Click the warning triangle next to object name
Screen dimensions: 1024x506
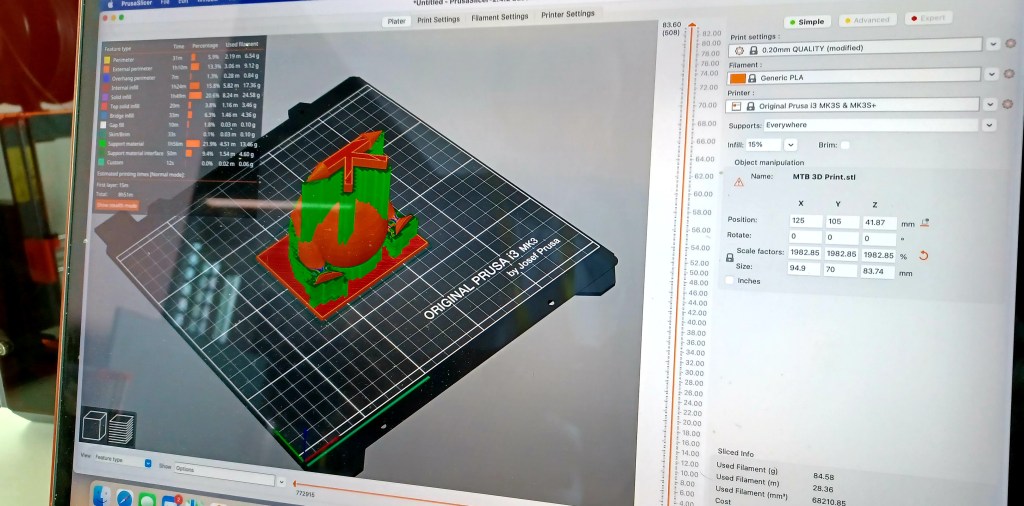click(x=739, y=182)
